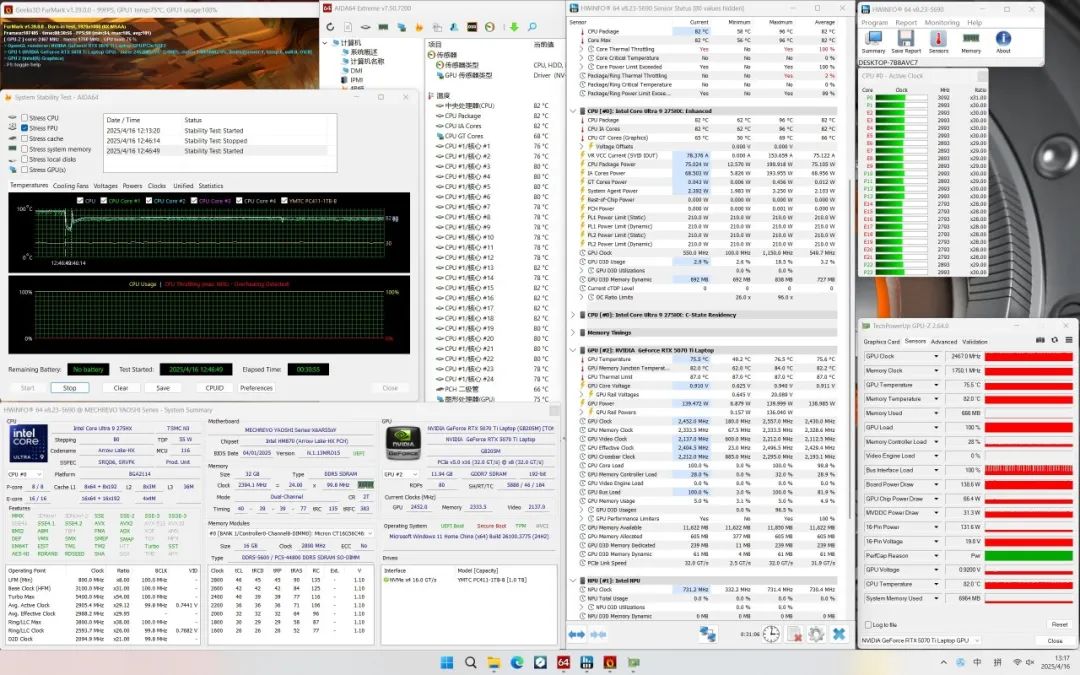
Task: Click GPU Load red graph bar in GPU-Z
Action: point(1028,428)
